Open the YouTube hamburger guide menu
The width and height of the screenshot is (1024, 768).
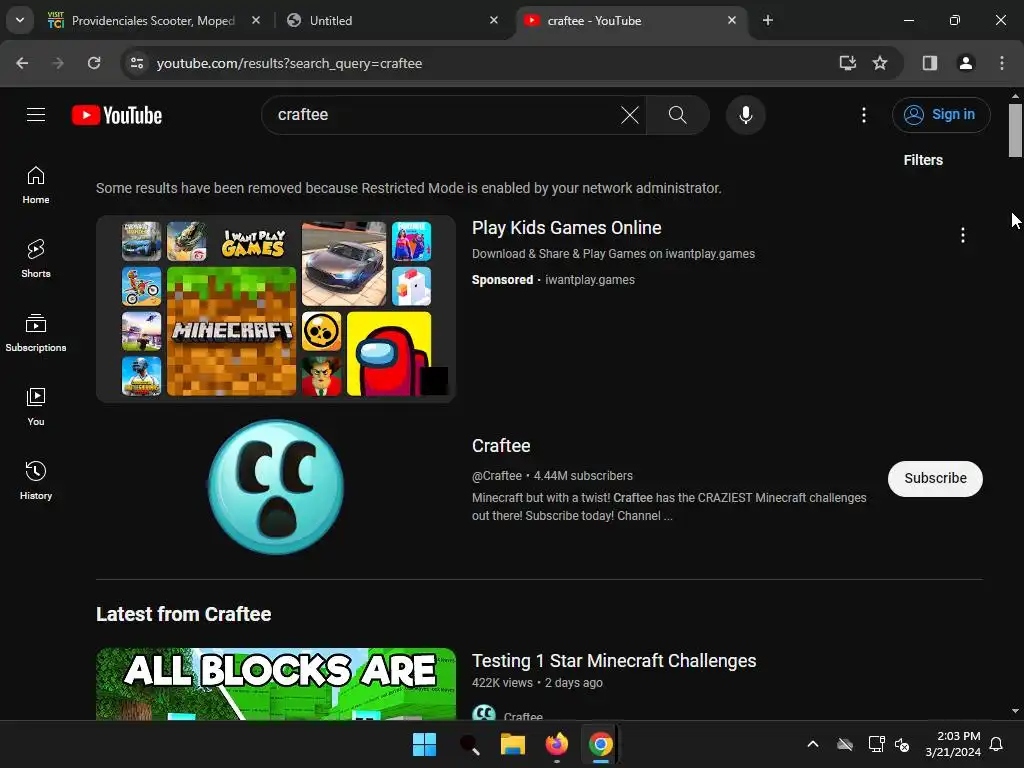pos(36,115)
